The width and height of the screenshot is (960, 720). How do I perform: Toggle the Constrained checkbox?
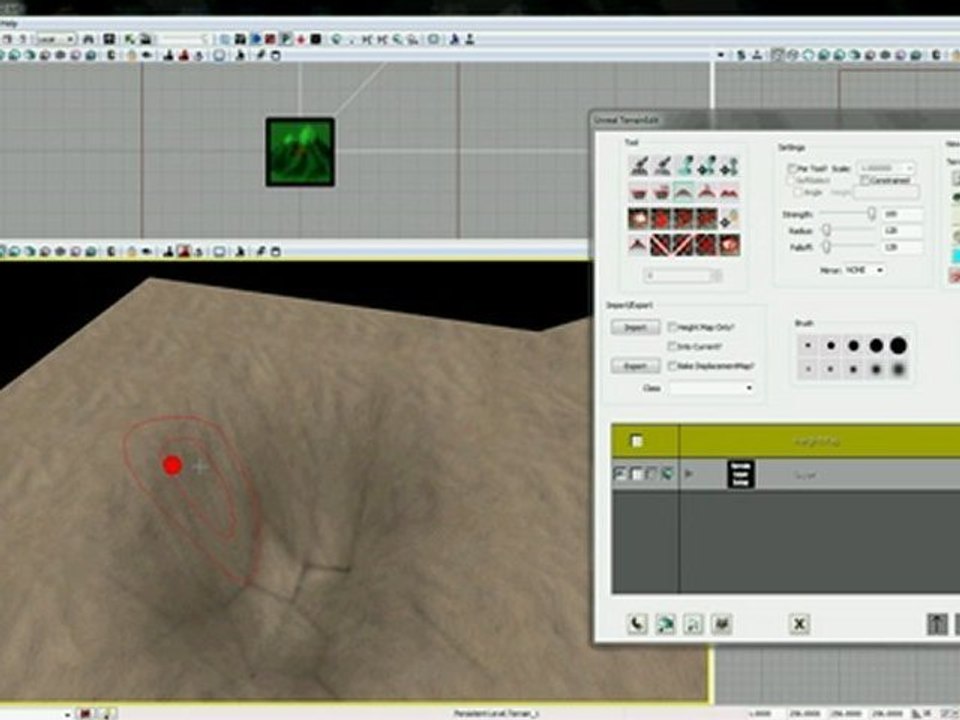point(865,180)
